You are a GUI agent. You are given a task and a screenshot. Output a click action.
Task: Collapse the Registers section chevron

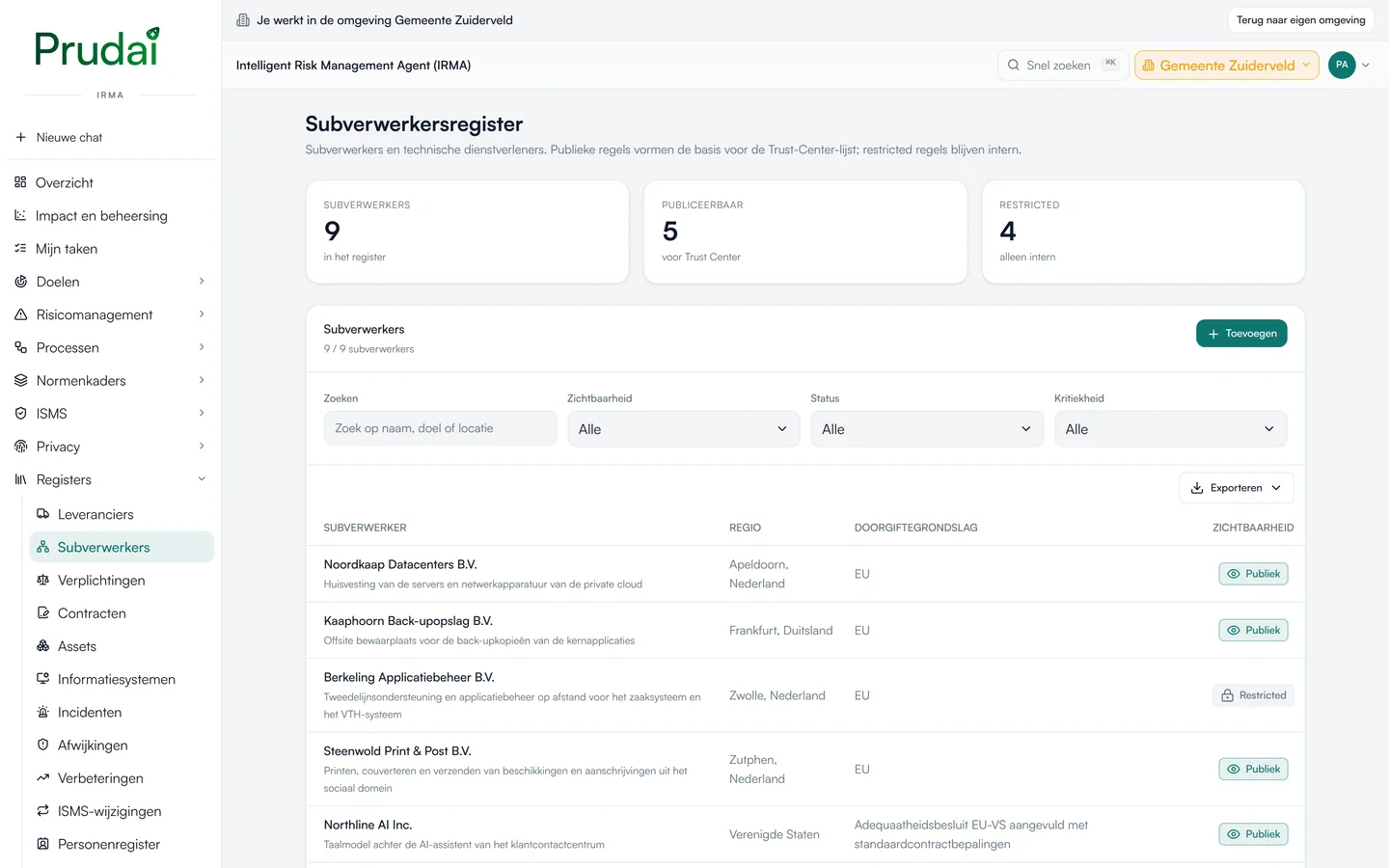pos(202,478)
